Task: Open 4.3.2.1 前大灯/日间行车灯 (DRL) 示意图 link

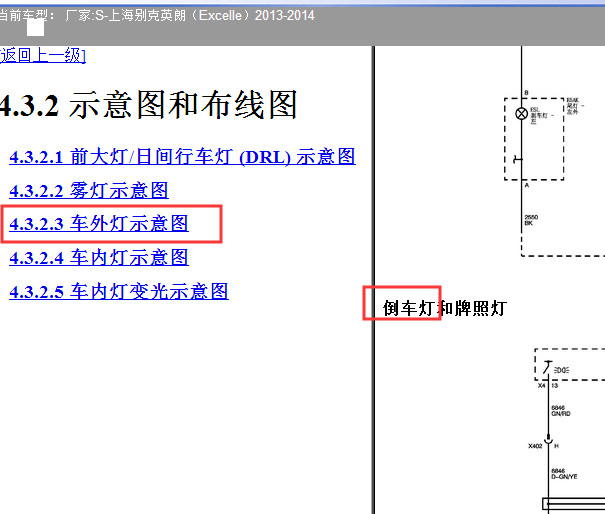Action: click(182, 157)
